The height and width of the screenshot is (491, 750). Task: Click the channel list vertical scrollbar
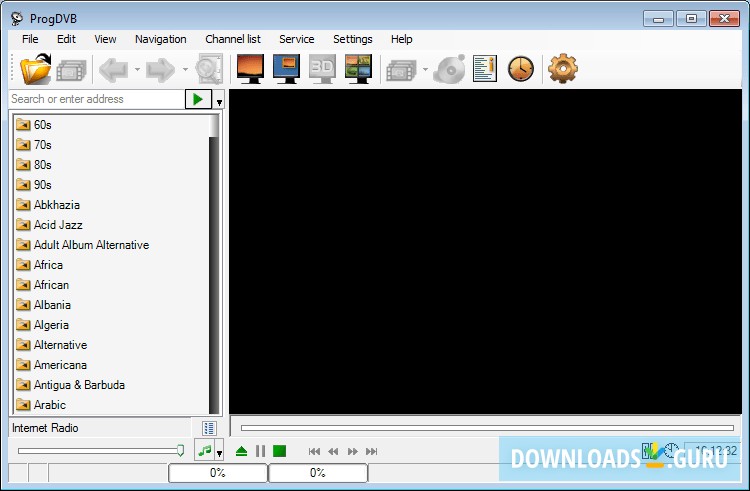coord(214,264)
